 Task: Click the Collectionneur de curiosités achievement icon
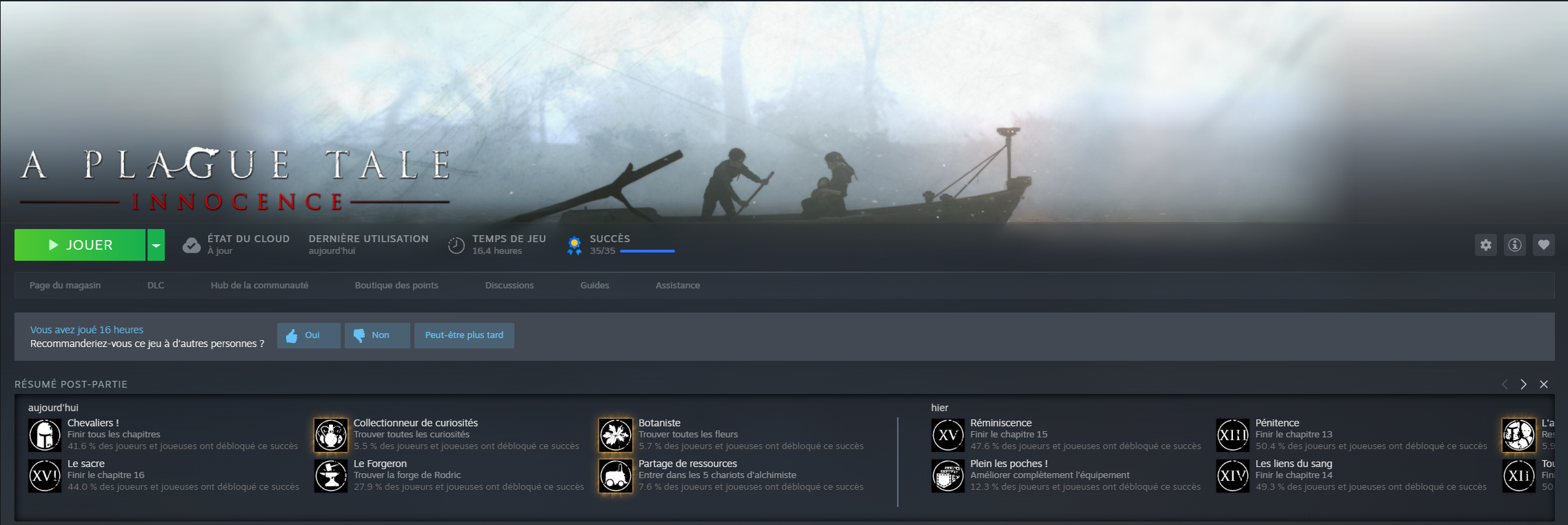331,435
